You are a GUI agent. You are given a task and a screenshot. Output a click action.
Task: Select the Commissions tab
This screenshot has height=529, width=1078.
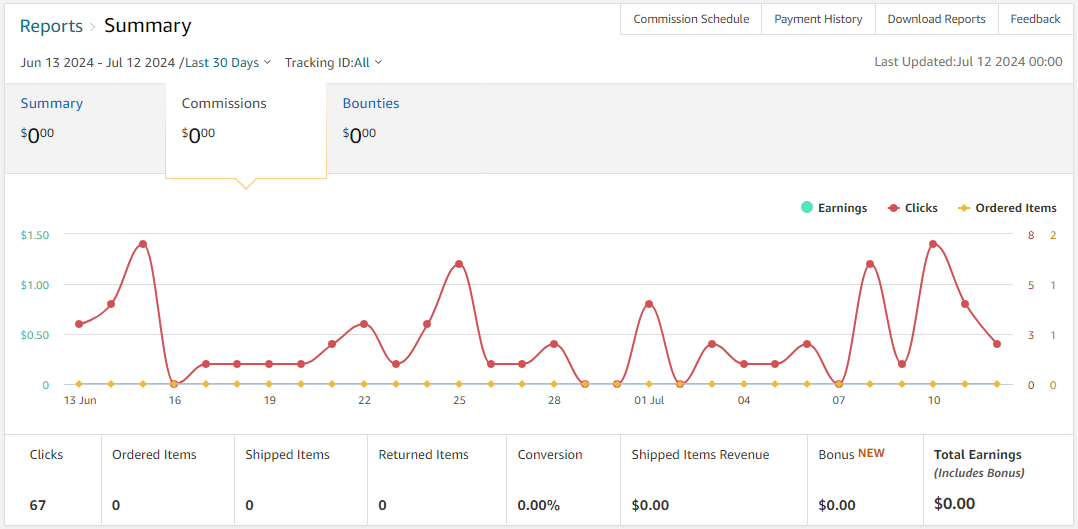coord(224,103)
